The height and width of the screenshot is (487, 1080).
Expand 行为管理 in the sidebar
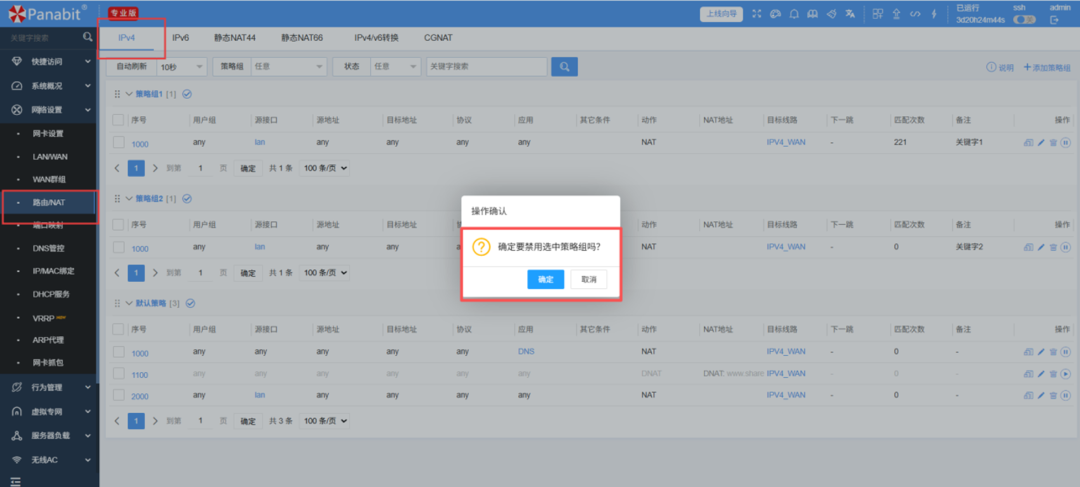[50, 387]
